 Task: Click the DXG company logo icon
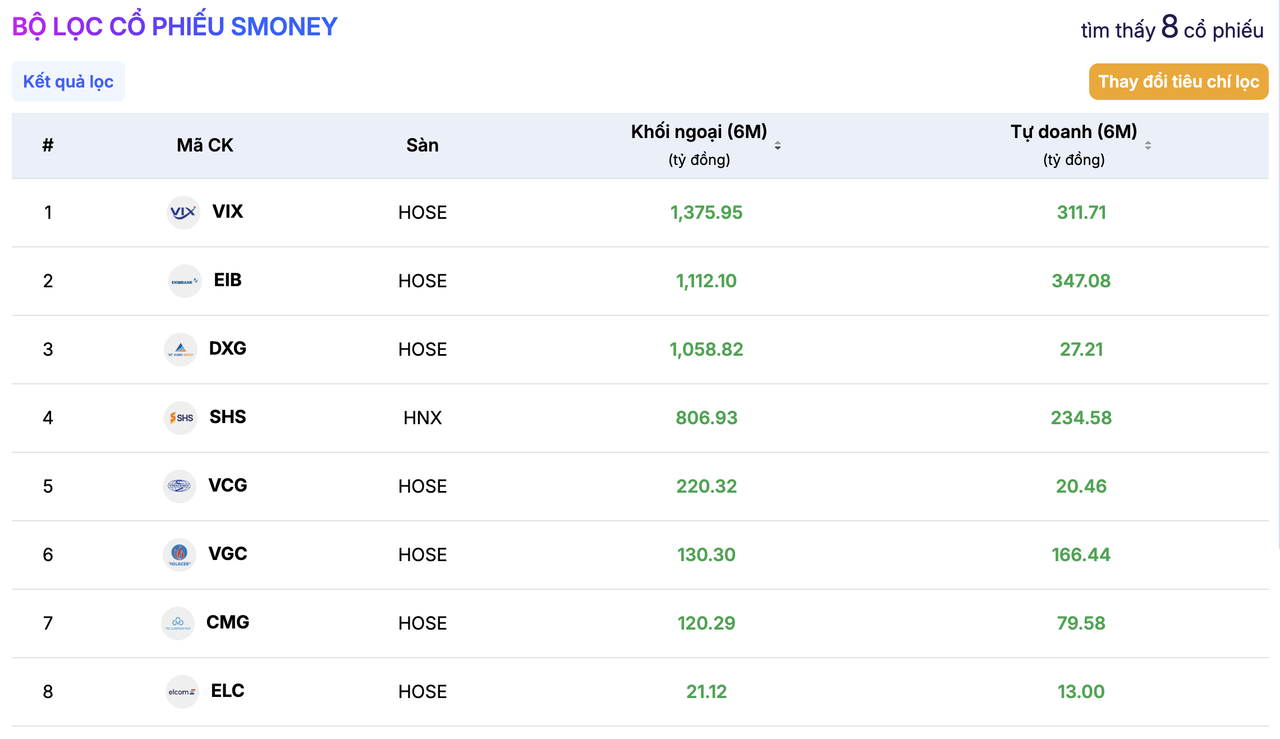(x=181, y=349)
